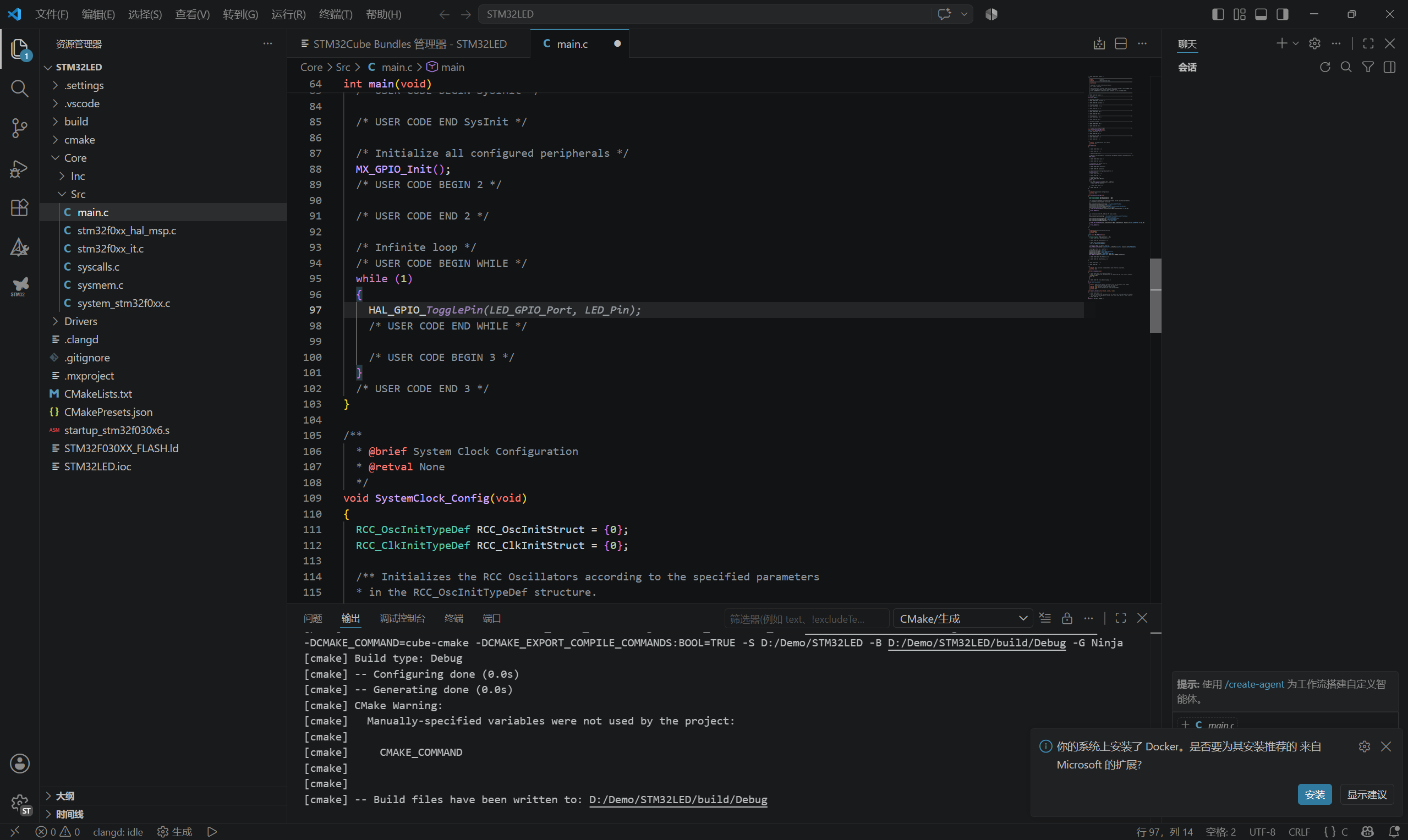The height and width of the screenshot is (840, 1408).
Task: Open the Accounts menu
Action: (19, 763)
